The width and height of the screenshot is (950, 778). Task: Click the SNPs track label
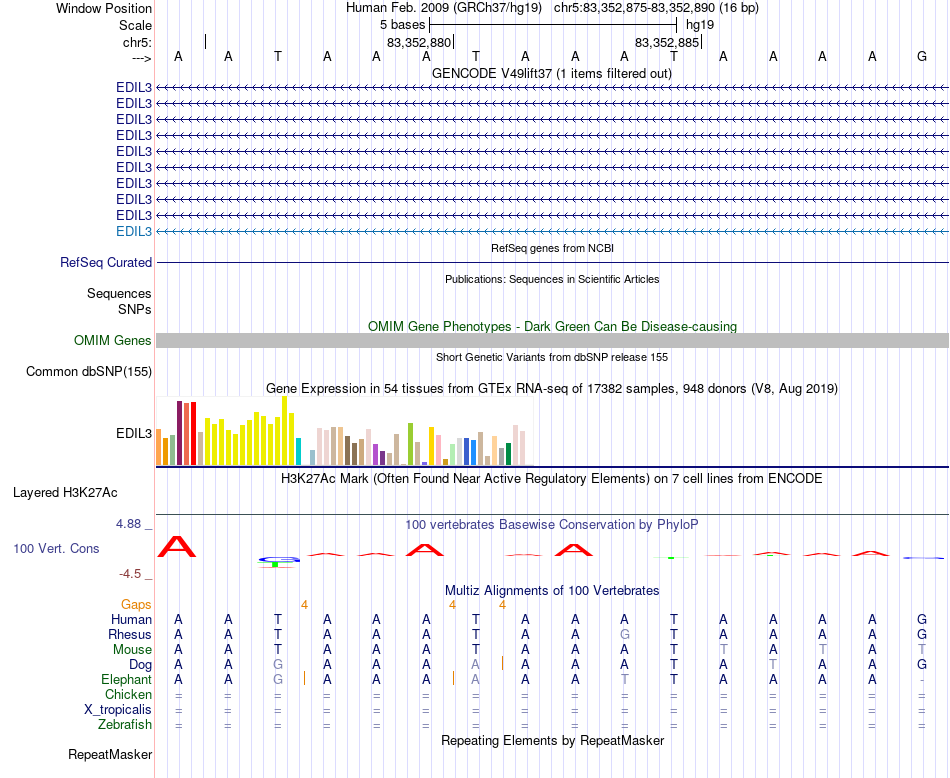[x=135, y=309]
